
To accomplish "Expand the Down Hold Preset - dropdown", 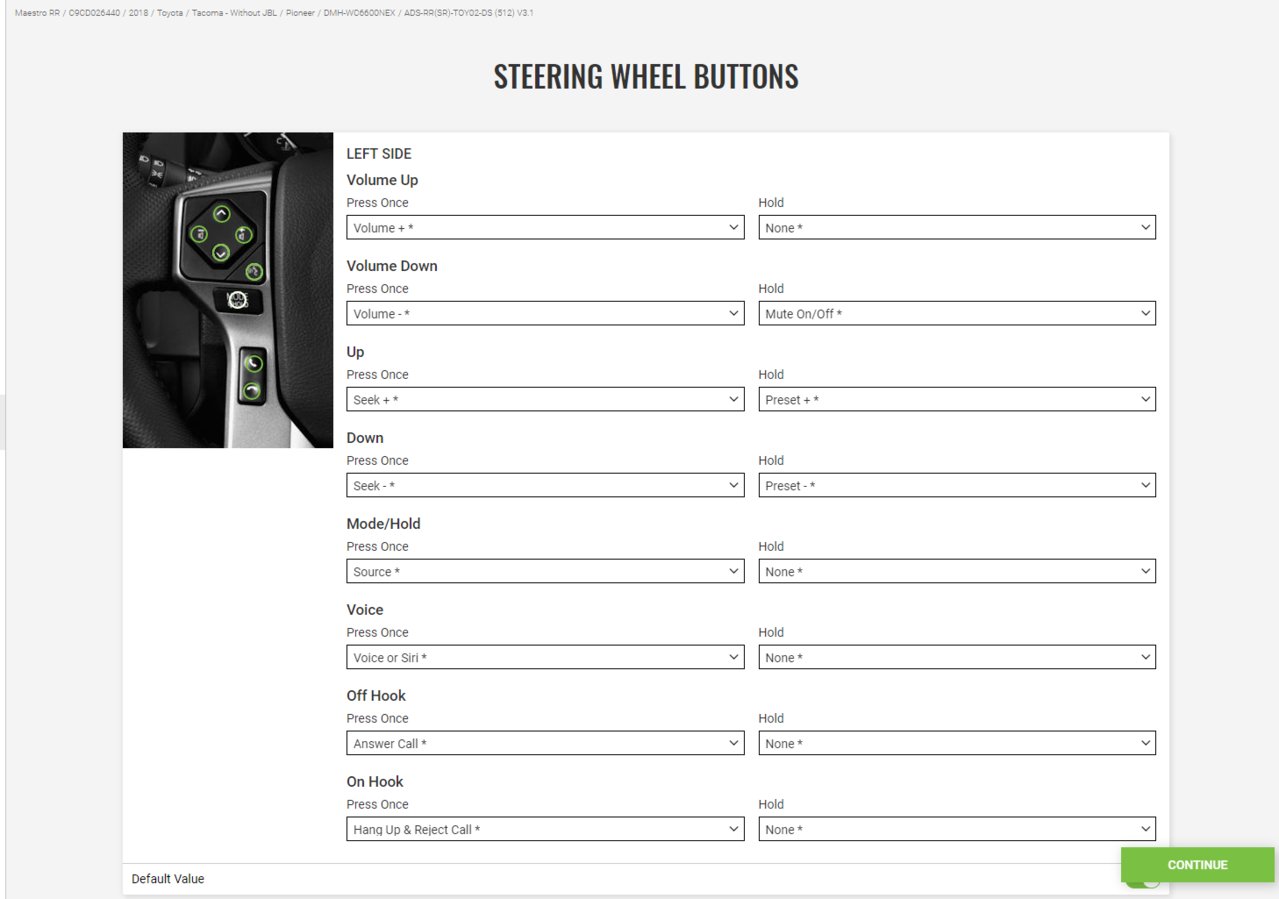I will (x=957, y=486).
